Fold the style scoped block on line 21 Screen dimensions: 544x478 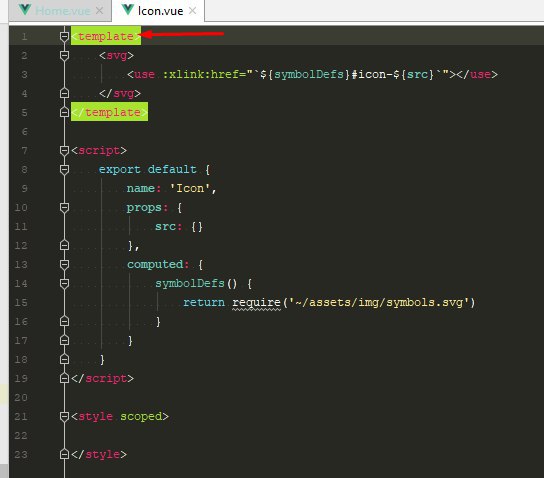(x=64, y=416)
